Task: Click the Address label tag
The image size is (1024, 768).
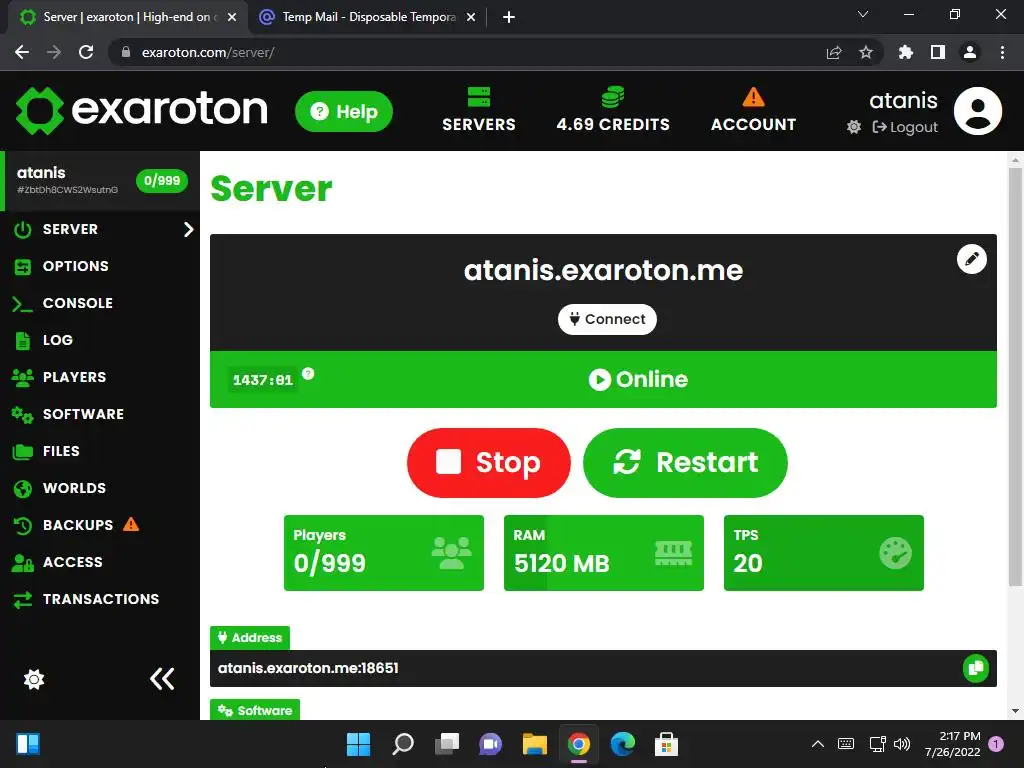Action: point(250,637)
